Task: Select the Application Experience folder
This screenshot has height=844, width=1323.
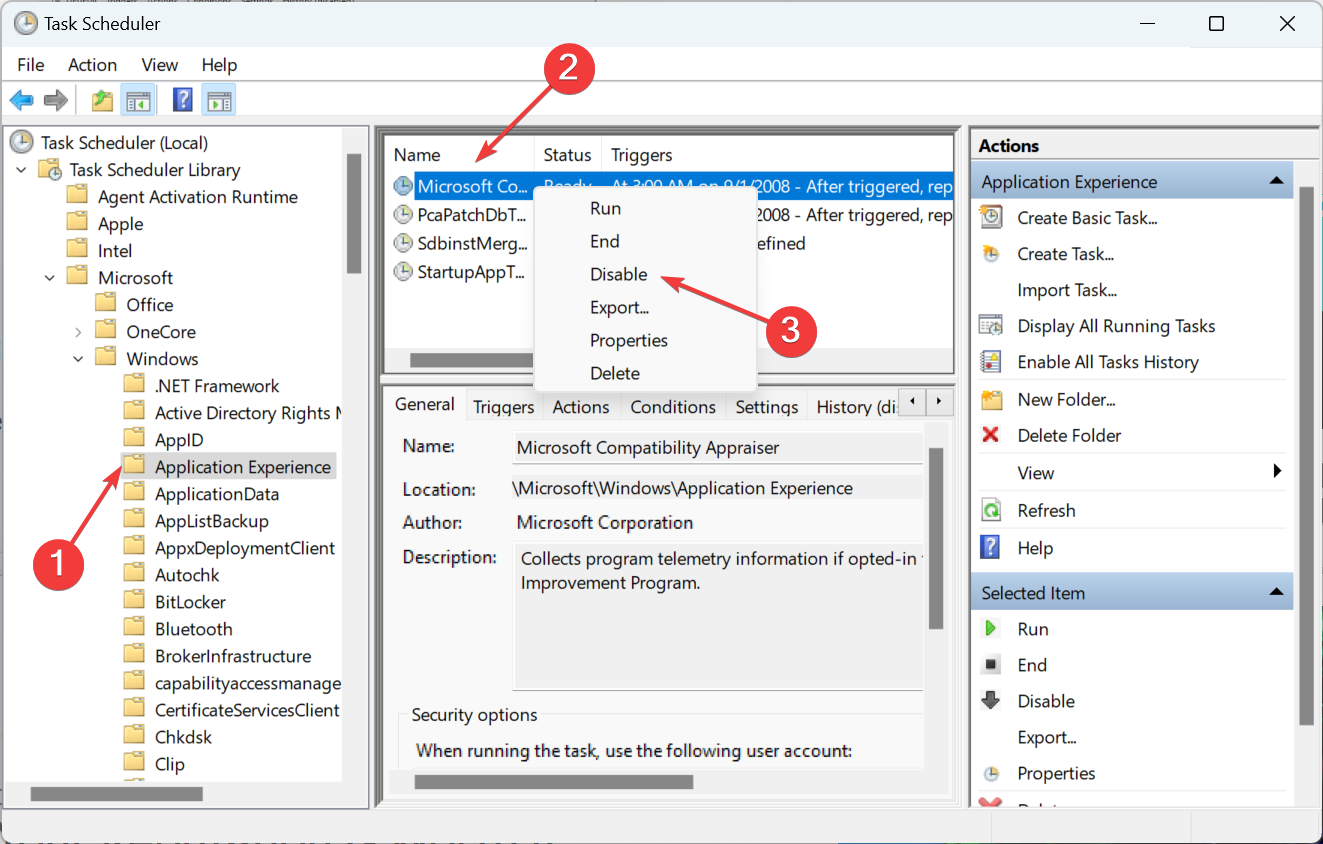Action: pyautogui.click(x=243, y=466)
